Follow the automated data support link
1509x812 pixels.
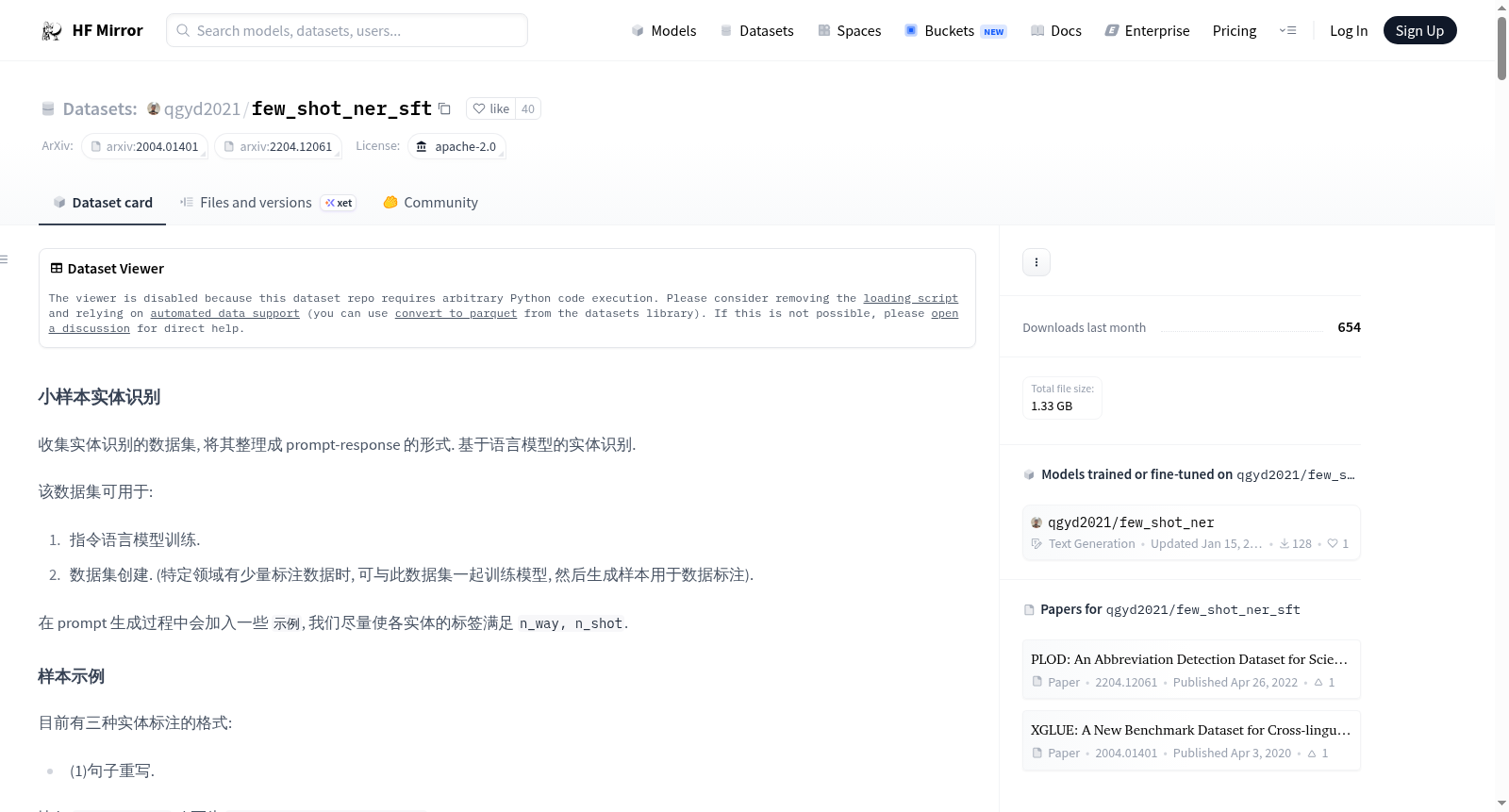(x=224, y=313)
